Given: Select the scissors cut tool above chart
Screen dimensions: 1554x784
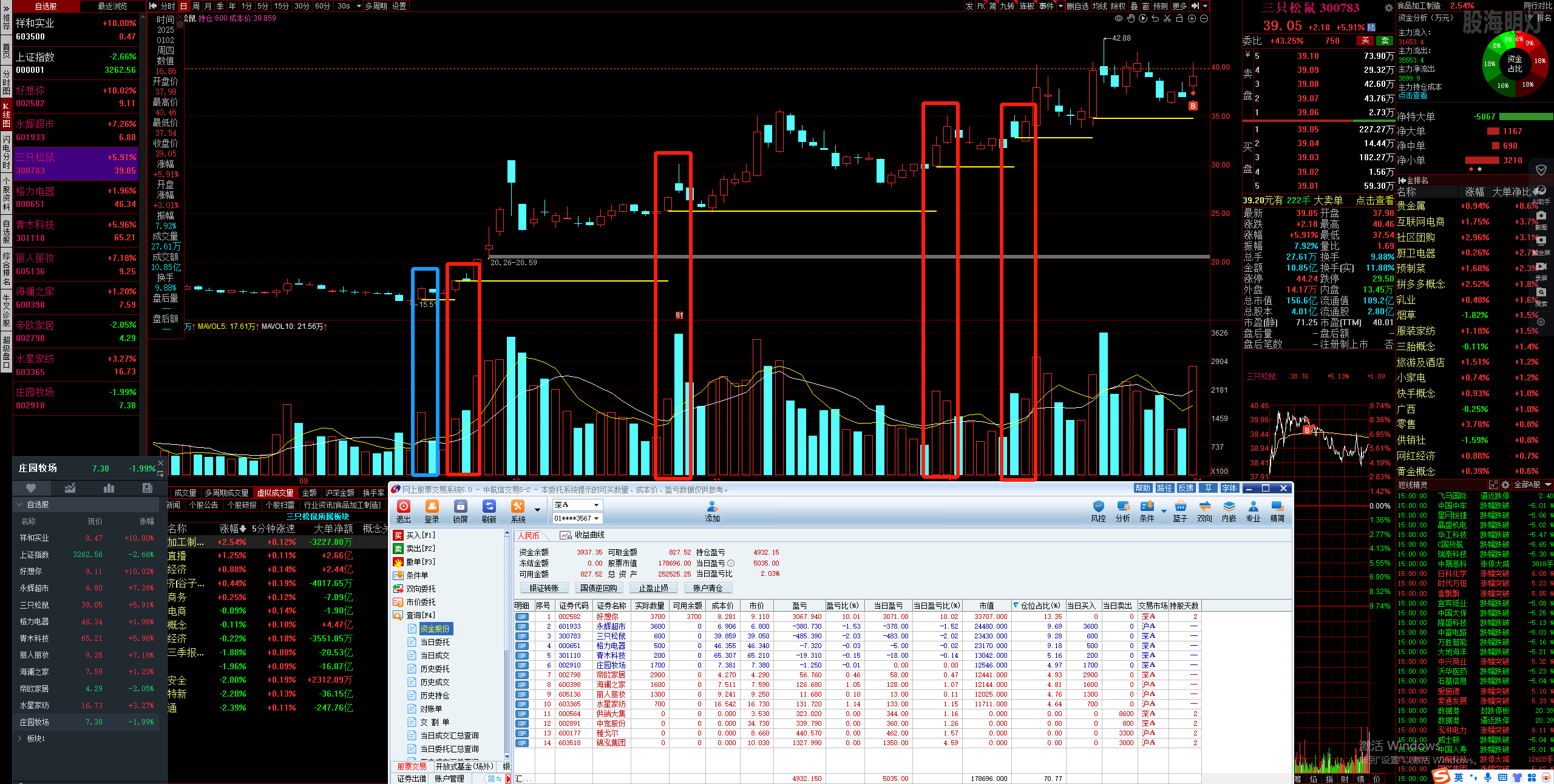Looking at the screenshot, I should tap(1167, 19).
